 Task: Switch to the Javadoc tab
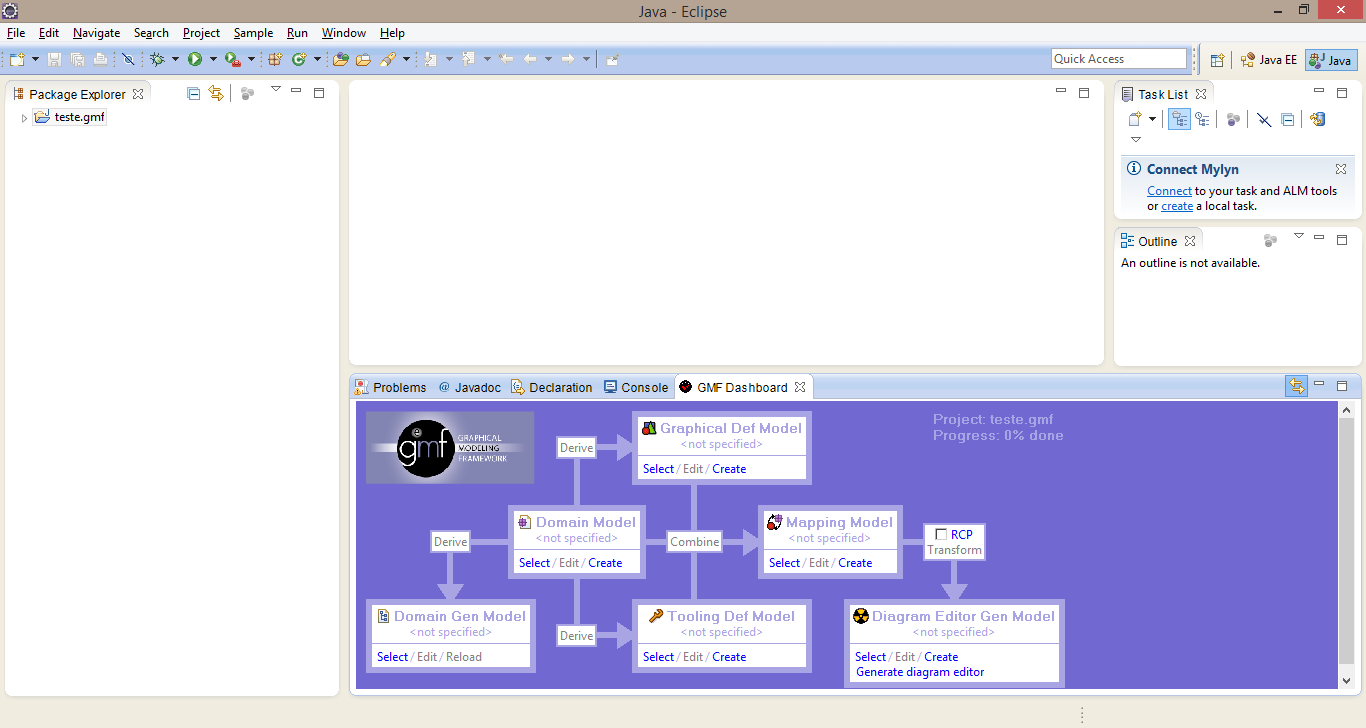pos(469,387)
